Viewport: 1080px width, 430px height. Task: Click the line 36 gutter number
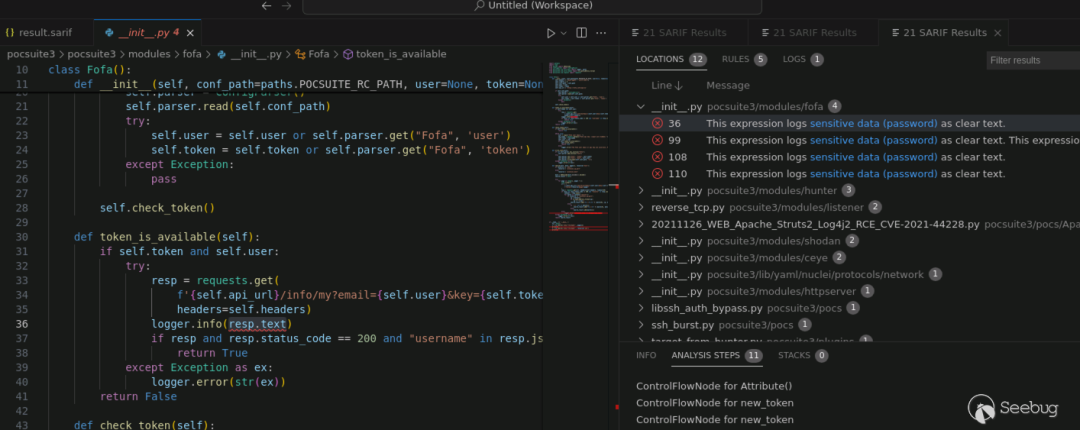point(21,324)
